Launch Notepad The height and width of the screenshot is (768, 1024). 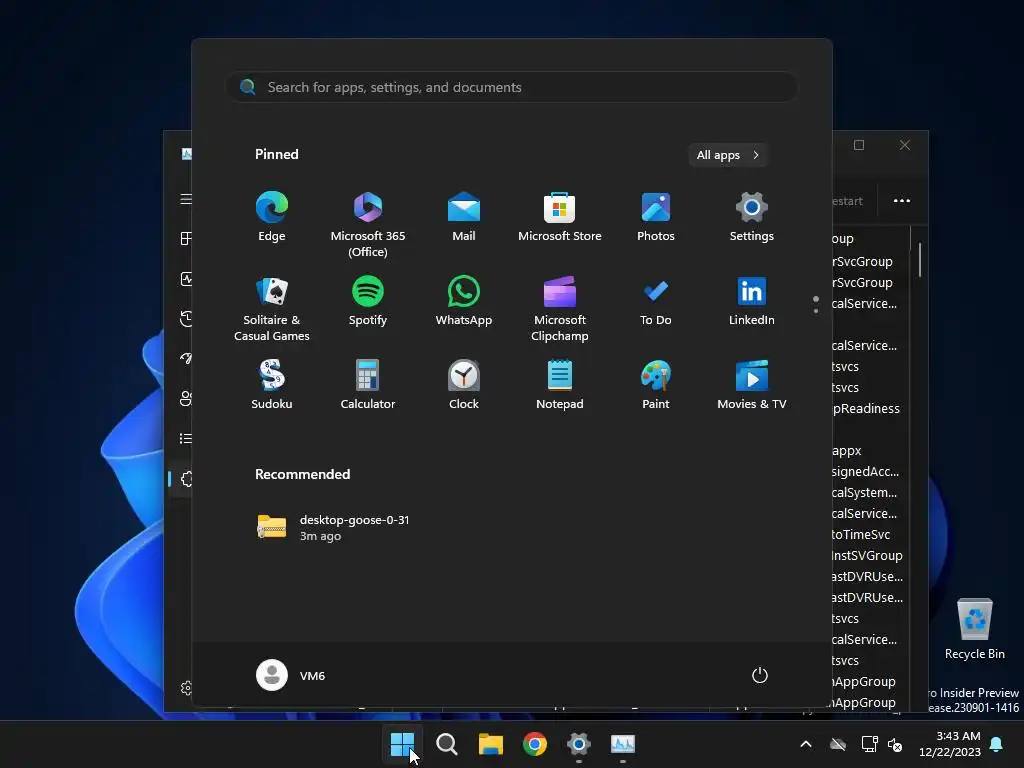pos(560,385)
